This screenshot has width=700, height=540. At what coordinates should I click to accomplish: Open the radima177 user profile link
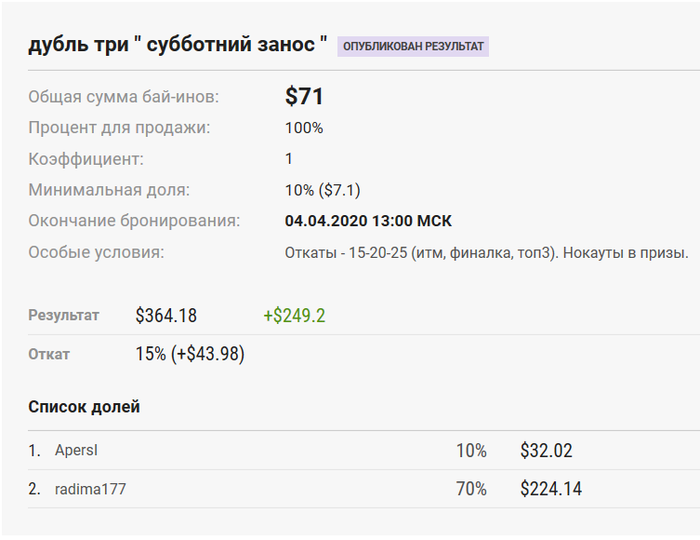[x=90, y=489]
